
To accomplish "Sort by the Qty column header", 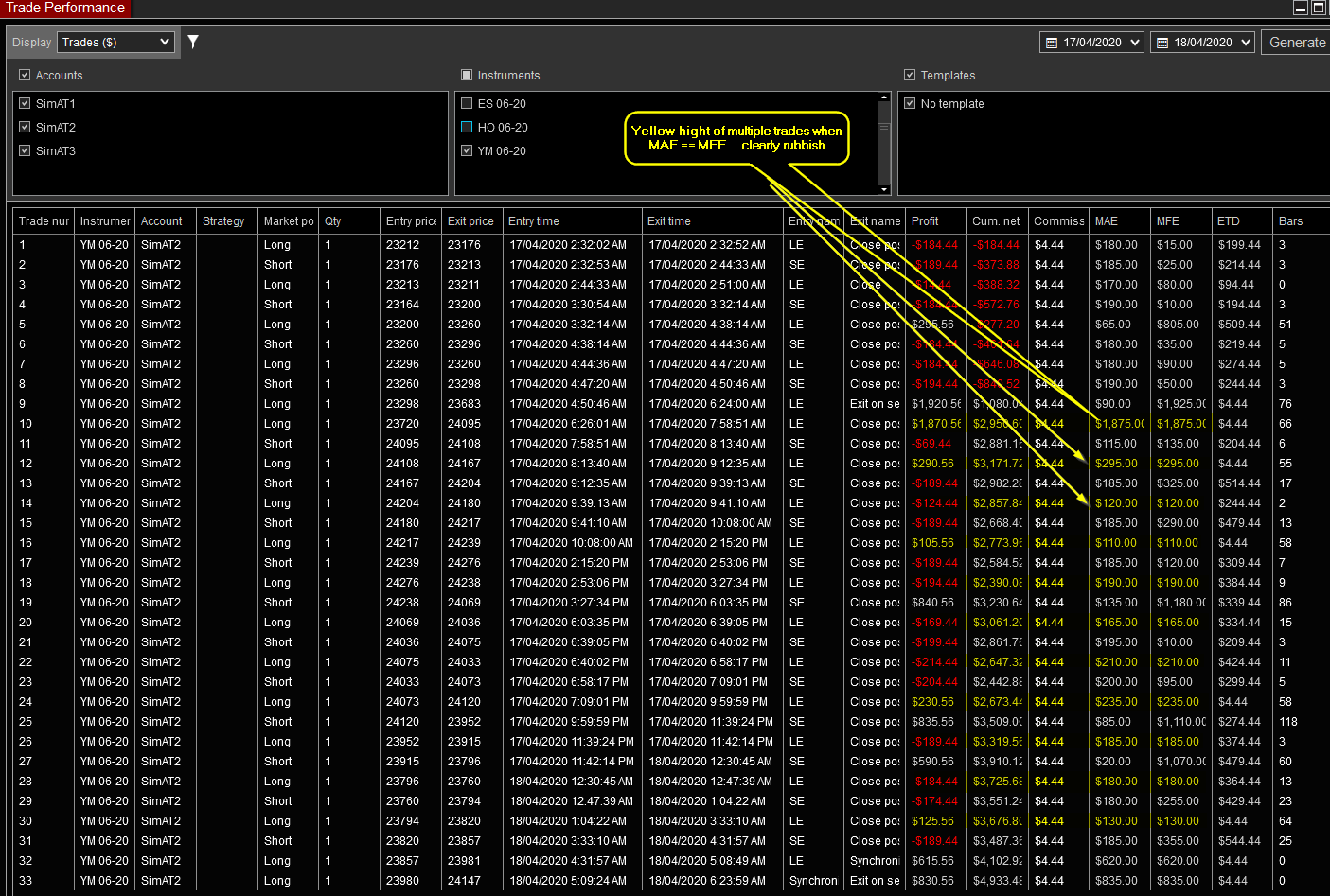I will point(349,221).
